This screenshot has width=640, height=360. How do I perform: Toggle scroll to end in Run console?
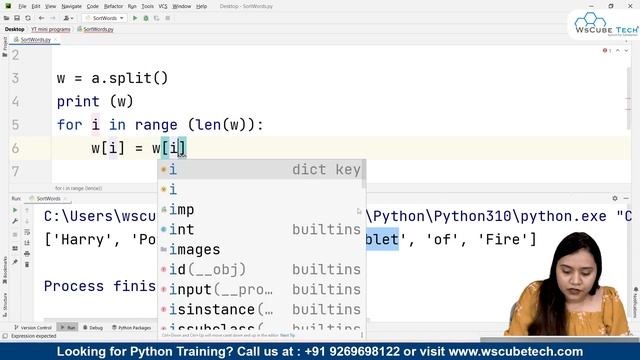[x=27, y=243]
